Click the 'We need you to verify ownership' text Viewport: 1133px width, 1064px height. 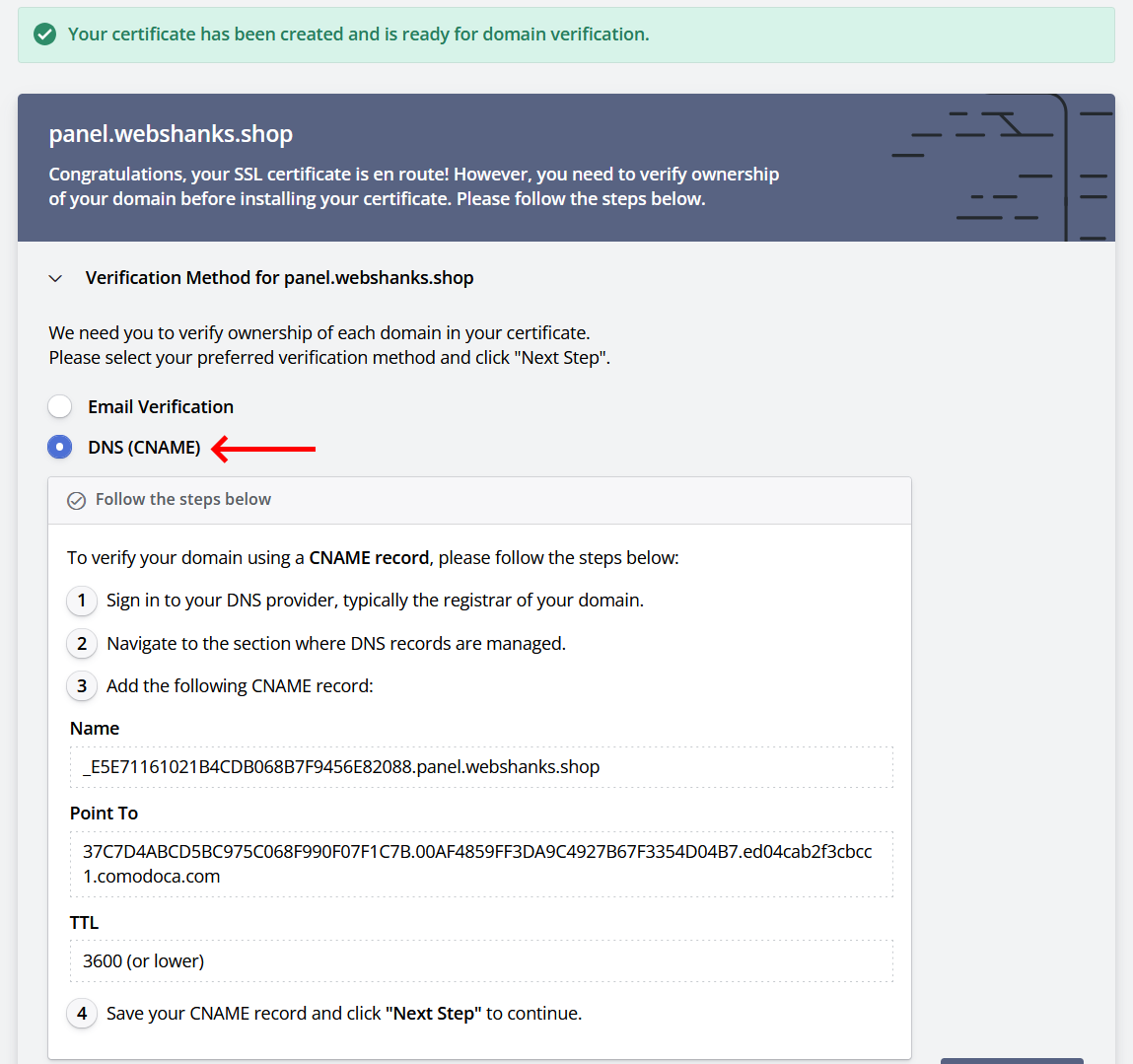point(329,345)
